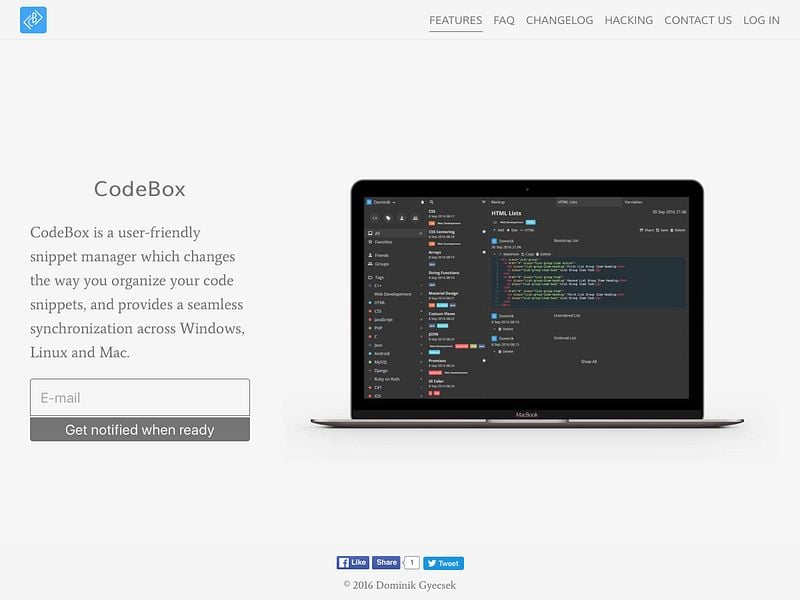Click the blue CodeBox logo icon
The height and width of the screenshot is (600, 800).
click(x=33, y=20)
